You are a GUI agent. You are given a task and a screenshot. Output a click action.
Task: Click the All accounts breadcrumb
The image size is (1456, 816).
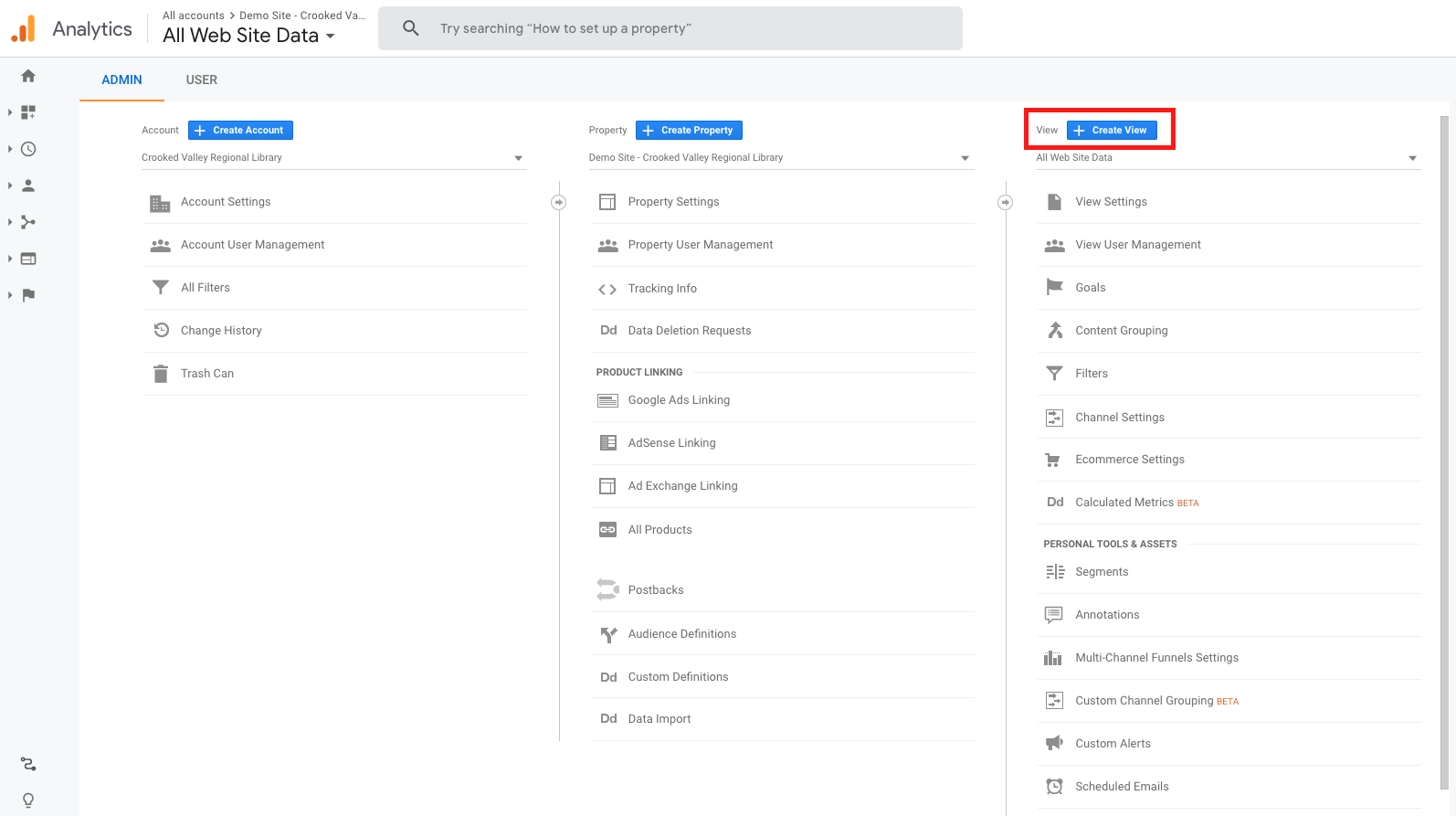(x=194, y=16)
